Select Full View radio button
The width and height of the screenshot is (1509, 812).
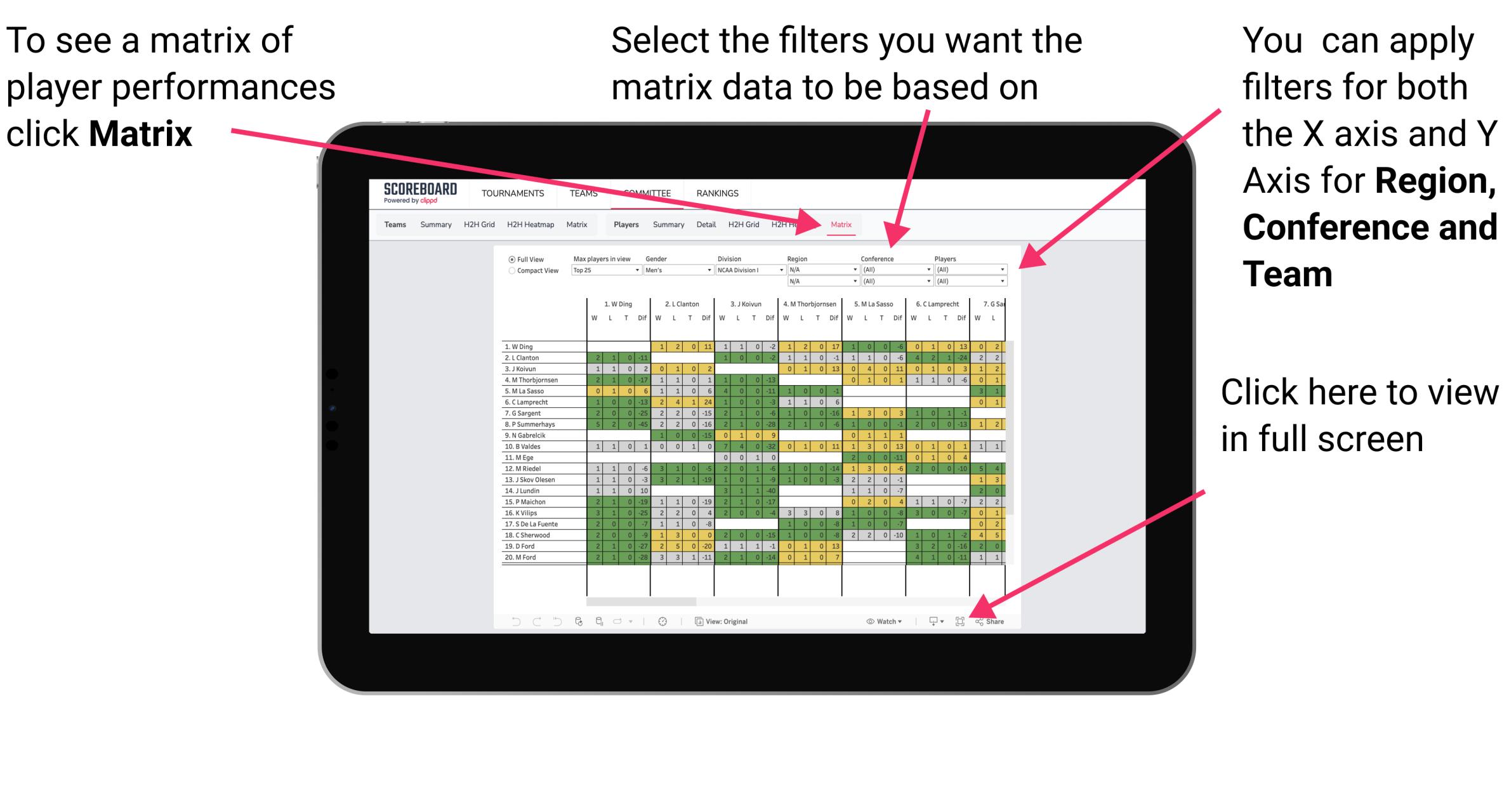[x=508, y=261]
